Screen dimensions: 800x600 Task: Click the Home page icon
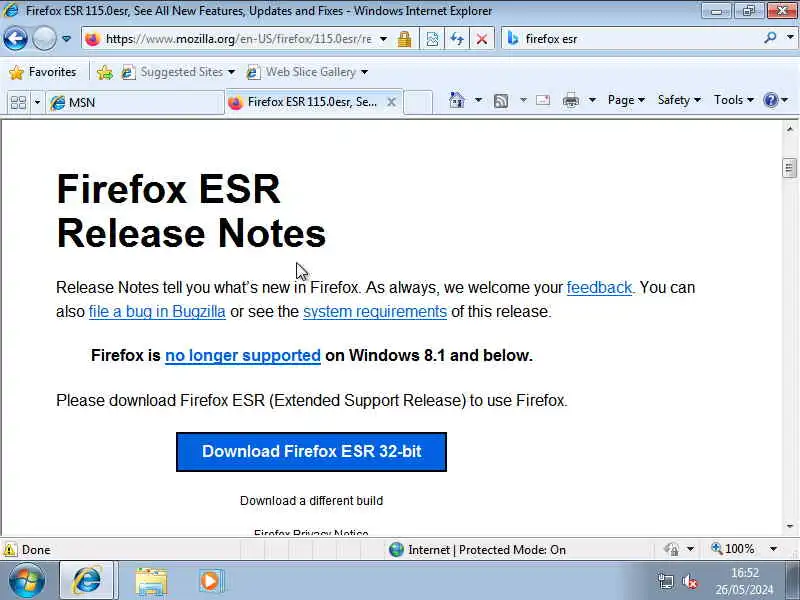[x=457, y=100]
